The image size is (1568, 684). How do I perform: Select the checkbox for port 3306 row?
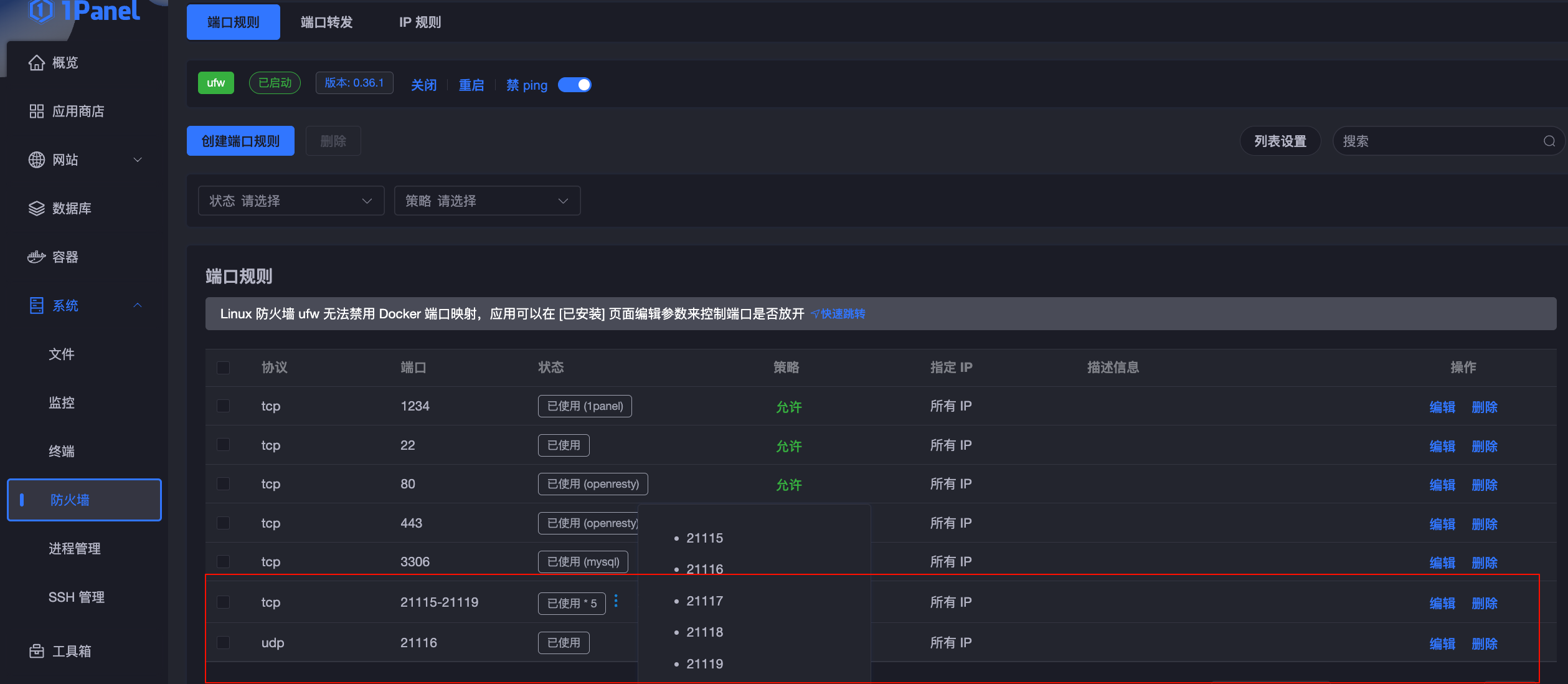224,562
